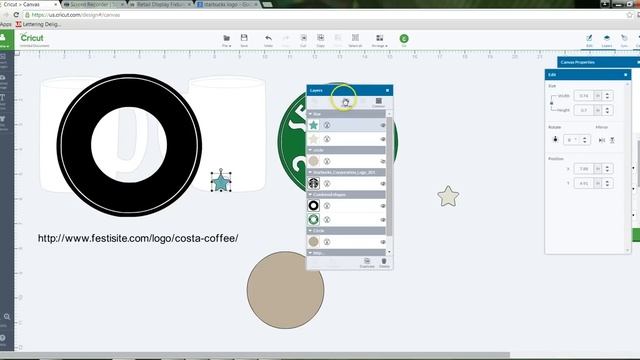Click the Save icon in the toolbar
This screenshot has width=640, height=360.
(244, 40)
